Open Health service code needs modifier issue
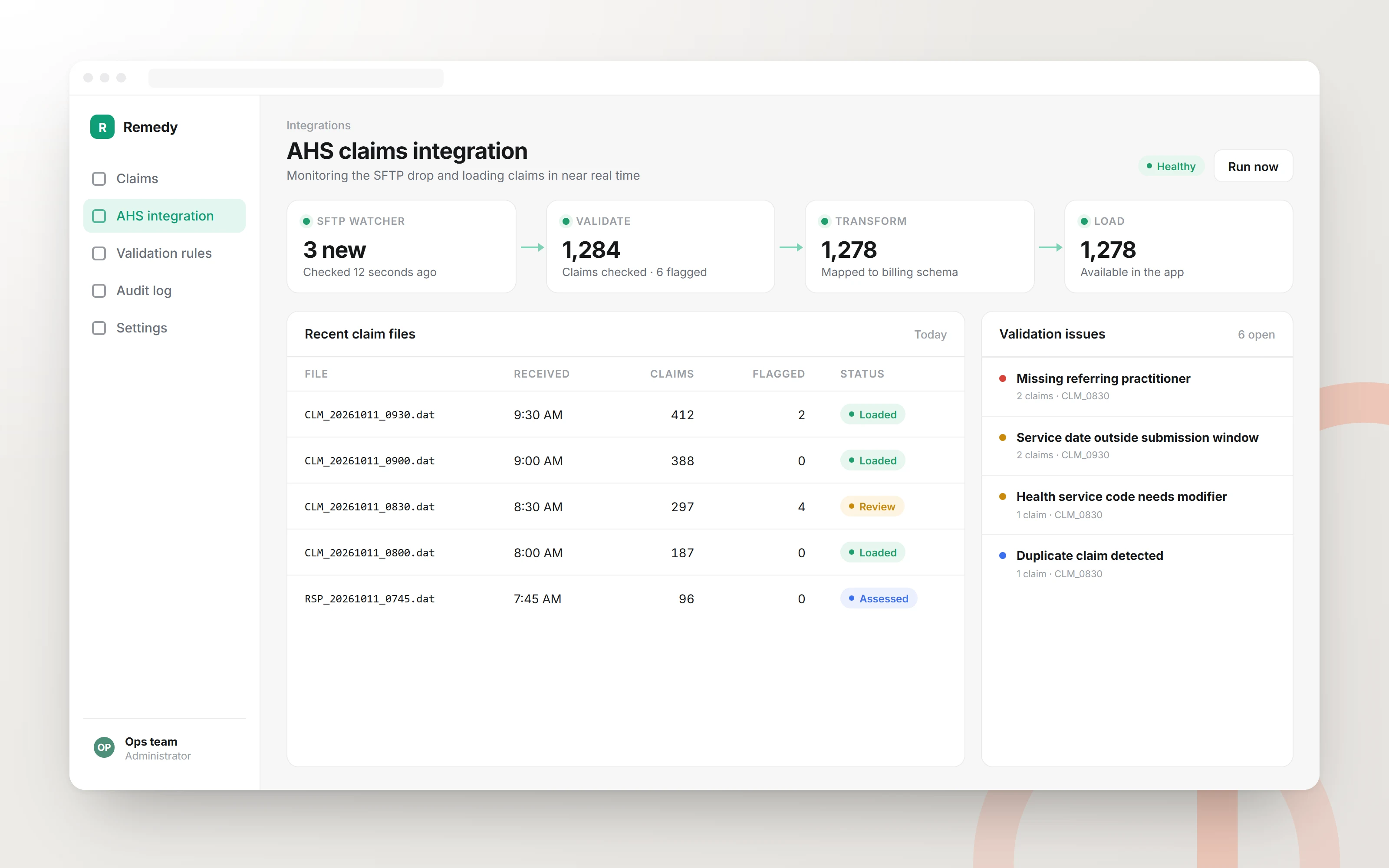This screenshot has width=1389, height=868. [x=1136, y=505]
